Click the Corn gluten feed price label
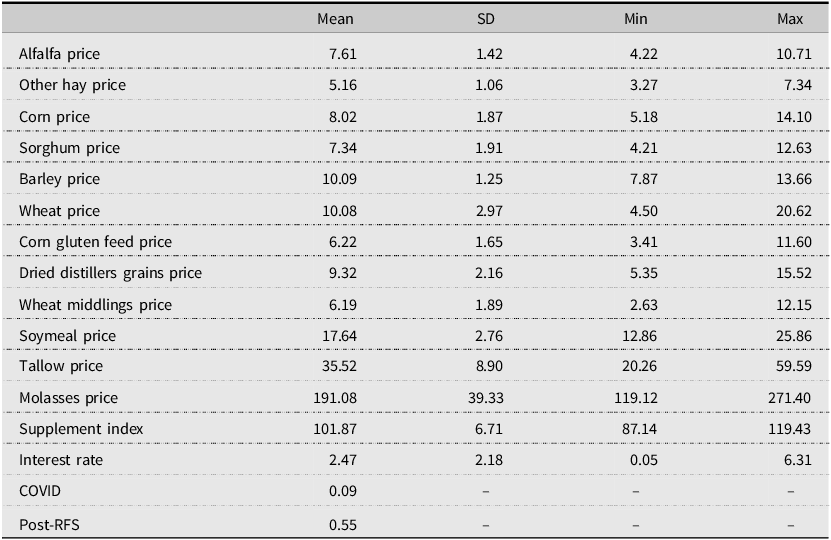The image size is (831, 540). click(x=96, y=242)
